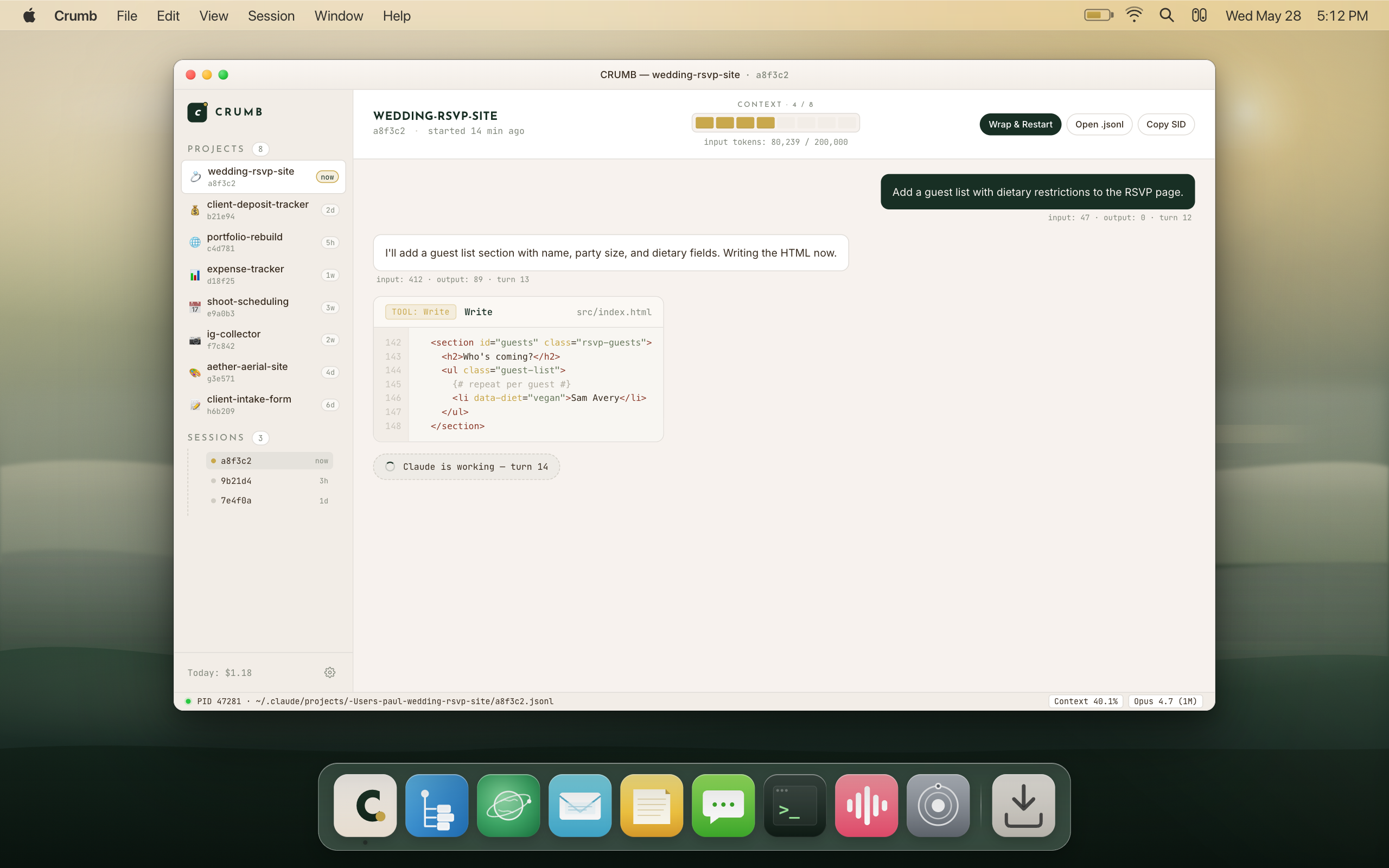This screenshot has width=1389, height=868.
Task: Click the WEDDING-RSVP-SITE heading
Action: (x=435, y=116)
